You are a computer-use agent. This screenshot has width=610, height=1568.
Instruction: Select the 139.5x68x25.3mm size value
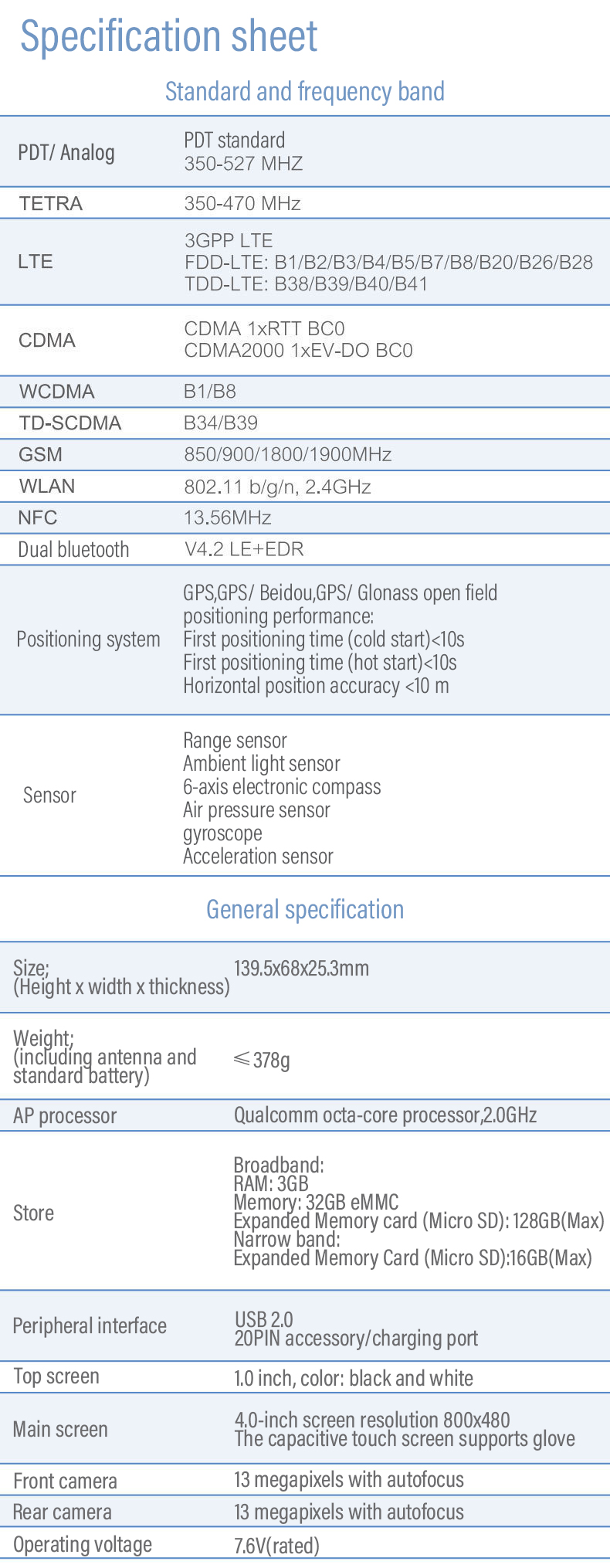coord(301,969)
